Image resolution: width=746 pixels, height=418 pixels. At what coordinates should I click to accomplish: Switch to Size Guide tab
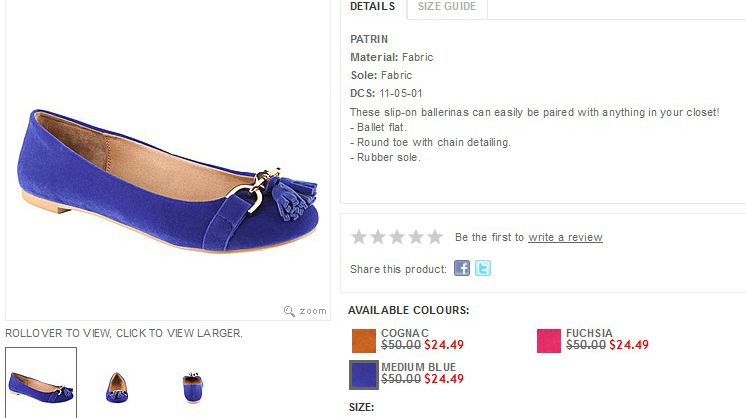tap(446, 7)
